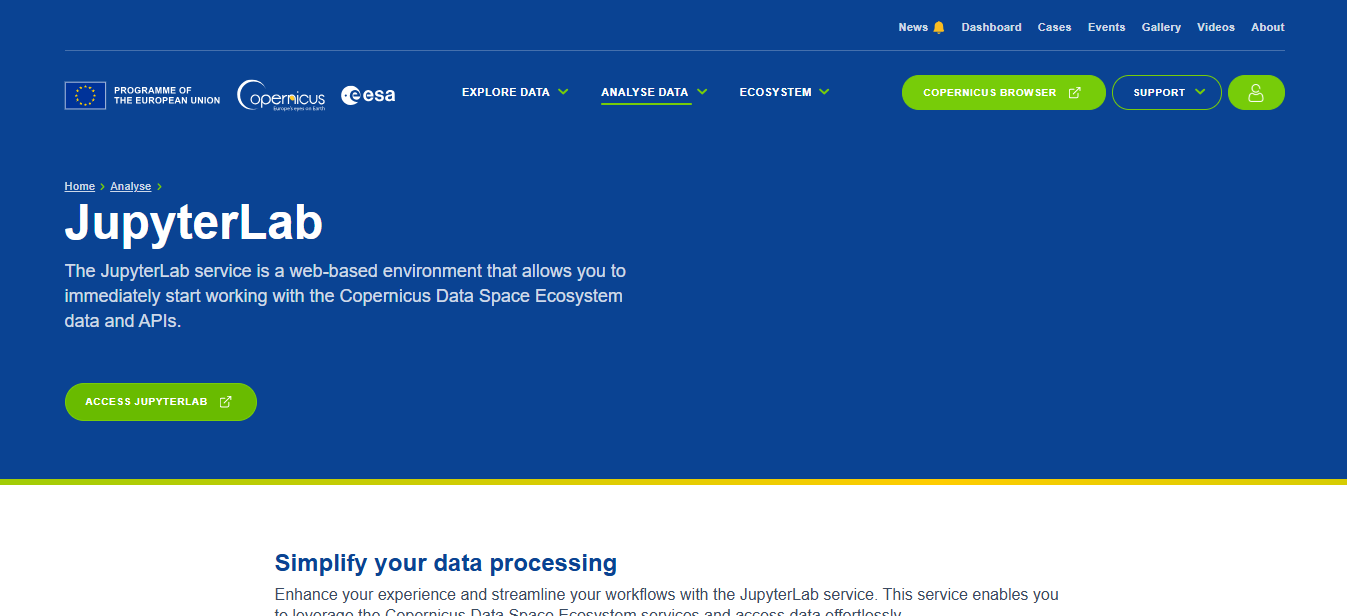Open the Ecosystem menu
The height and width of the screenshot is (616, 1347).
[x=776, y=92]
